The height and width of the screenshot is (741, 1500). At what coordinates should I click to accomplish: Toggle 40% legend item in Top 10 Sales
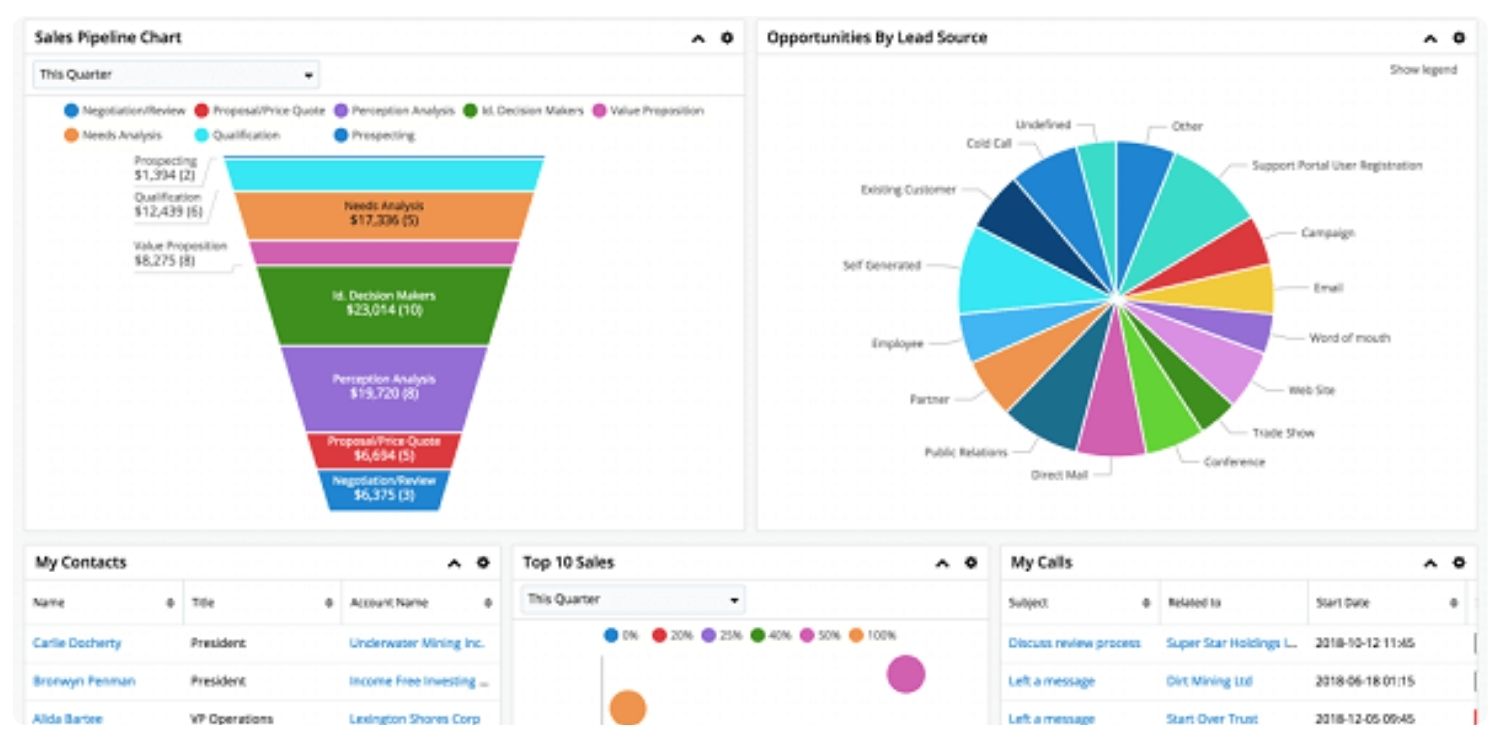[770, 635]
